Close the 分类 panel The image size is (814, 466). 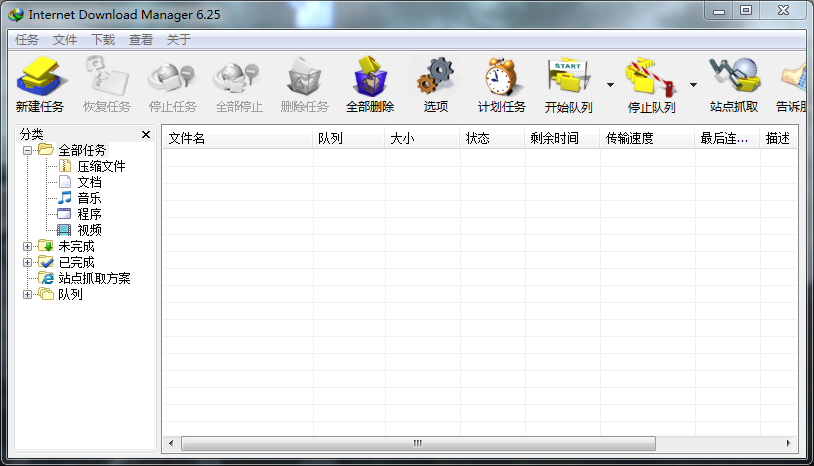(146, 134)
